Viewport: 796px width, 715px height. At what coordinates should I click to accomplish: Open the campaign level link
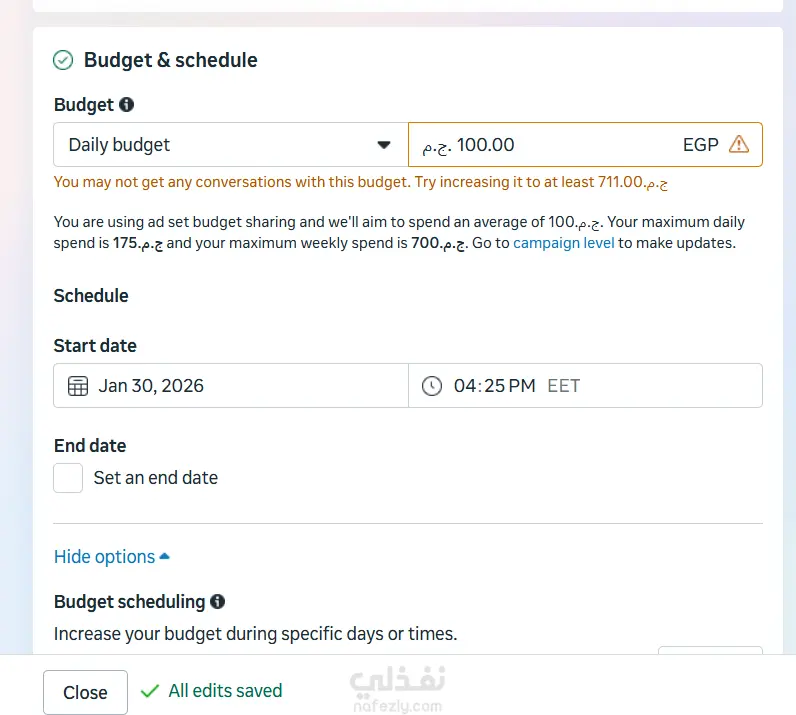tap(563, 243)
